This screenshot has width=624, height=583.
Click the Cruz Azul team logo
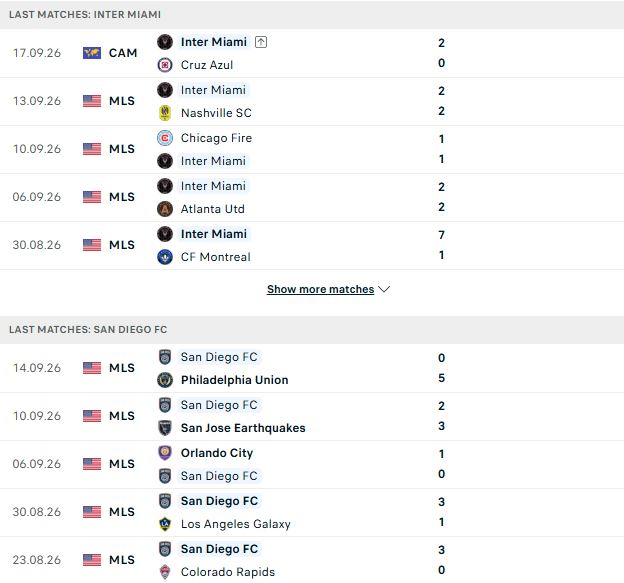pyautogui.click(x=165, y=65)
